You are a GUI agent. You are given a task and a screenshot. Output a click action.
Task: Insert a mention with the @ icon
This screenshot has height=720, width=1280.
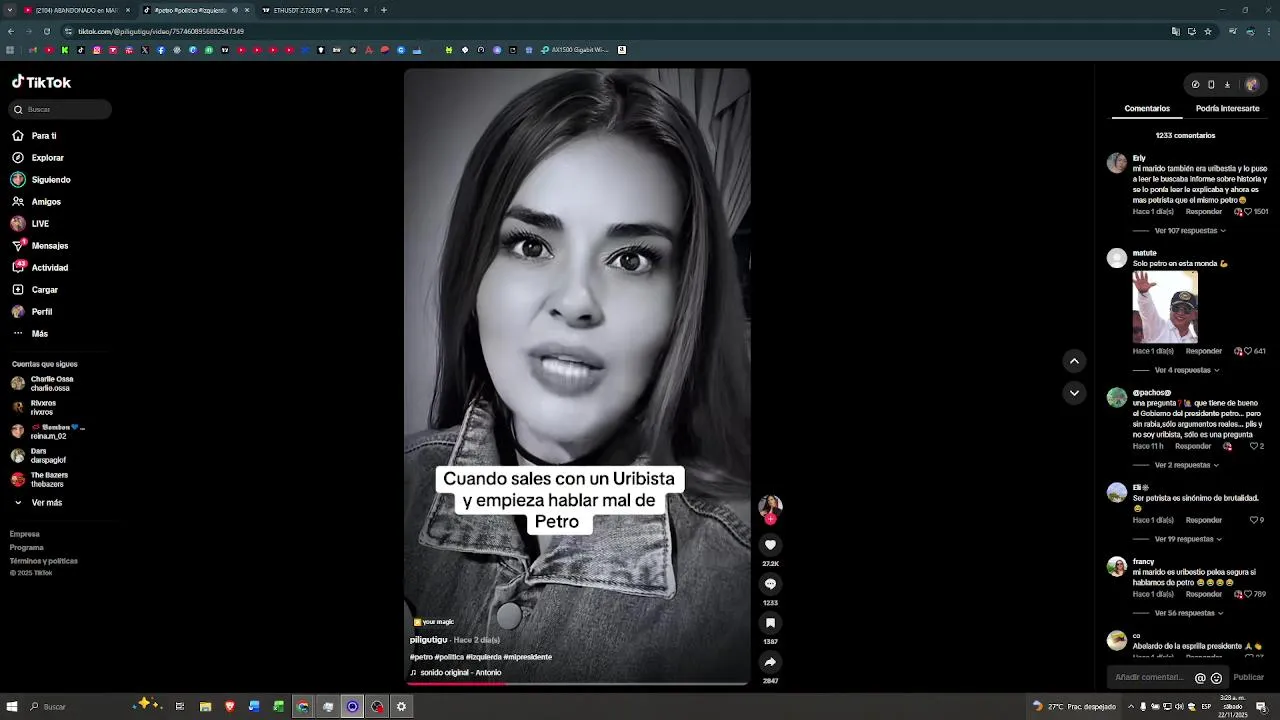pyautogui.click(x=1200, y=678)
